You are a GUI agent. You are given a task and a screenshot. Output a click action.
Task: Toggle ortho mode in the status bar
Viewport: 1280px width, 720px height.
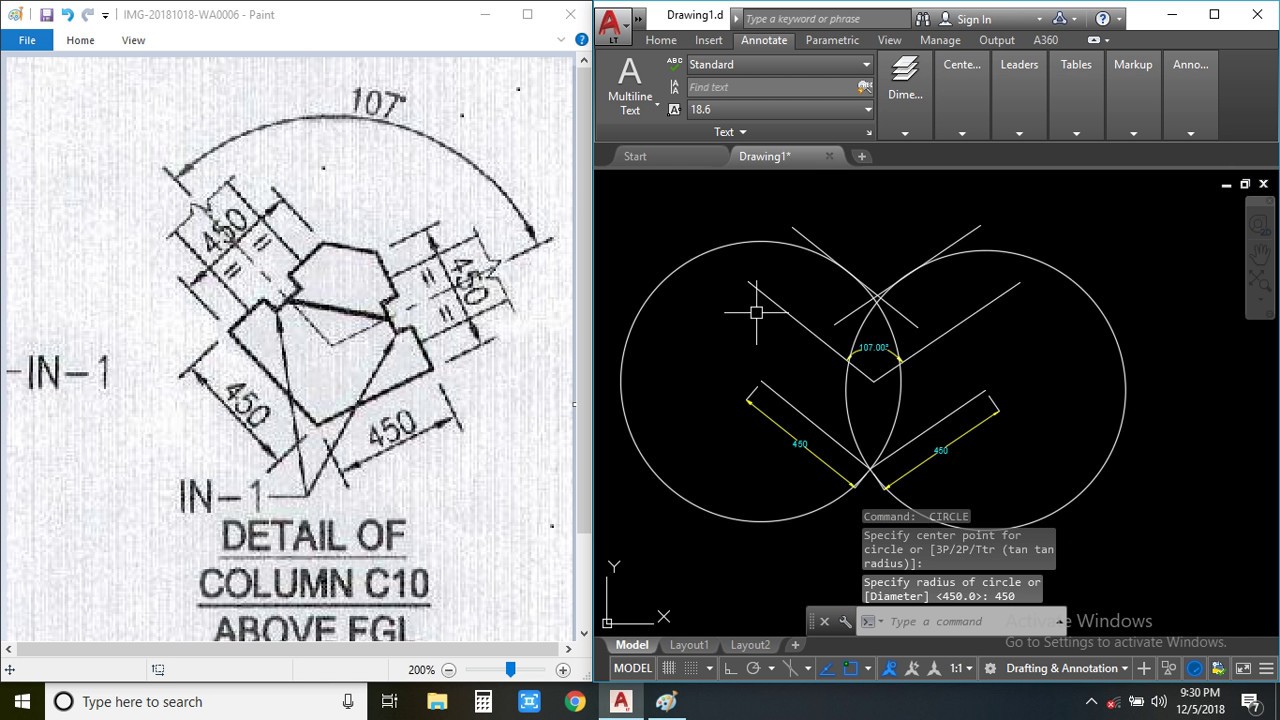[731, 669]
